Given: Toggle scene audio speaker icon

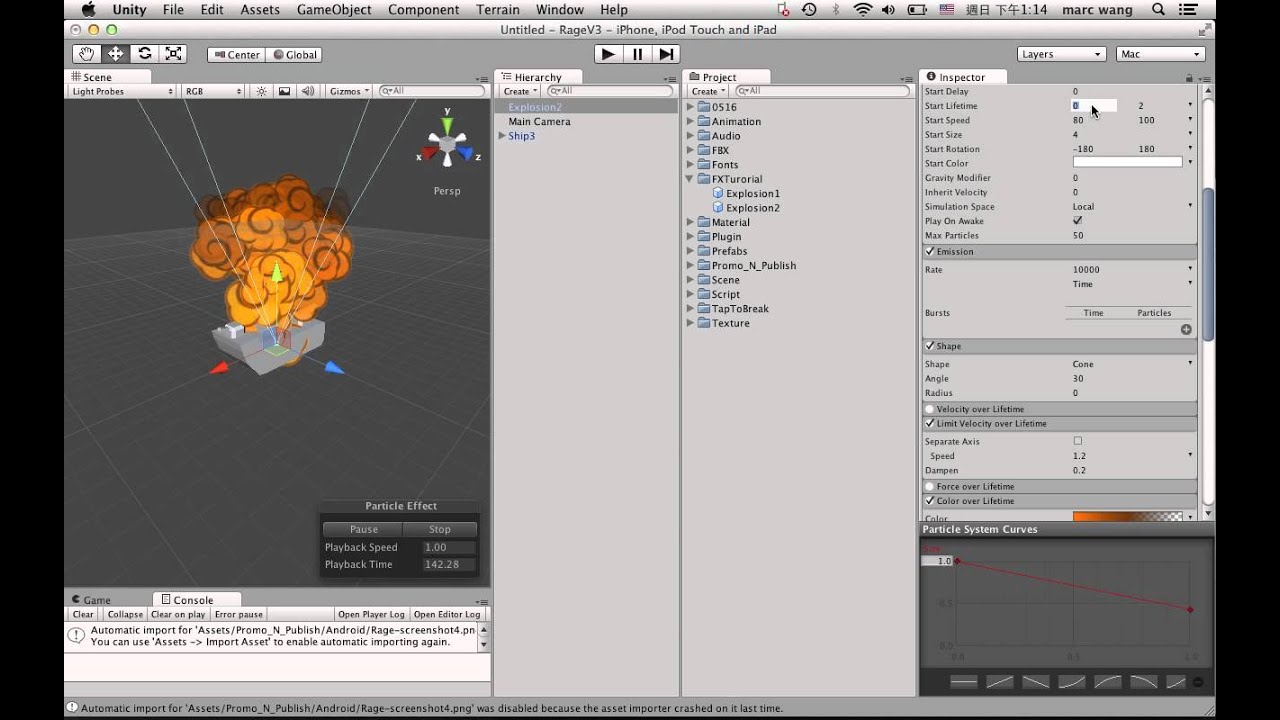Looking at the screenshot, I should [x=306, y=91].
